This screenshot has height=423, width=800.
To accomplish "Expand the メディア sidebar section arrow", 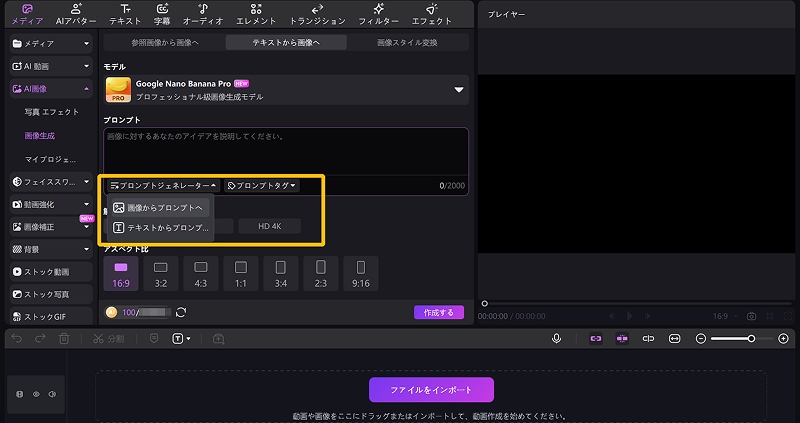I will (x=86, y=44).
